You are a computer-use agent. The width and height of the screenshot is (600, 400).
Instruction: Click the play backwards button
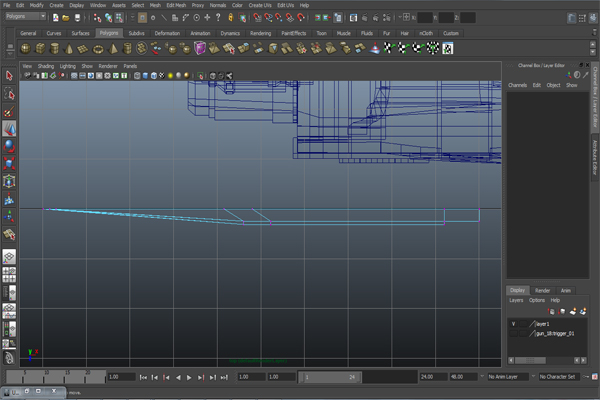(x=178, y=377)
